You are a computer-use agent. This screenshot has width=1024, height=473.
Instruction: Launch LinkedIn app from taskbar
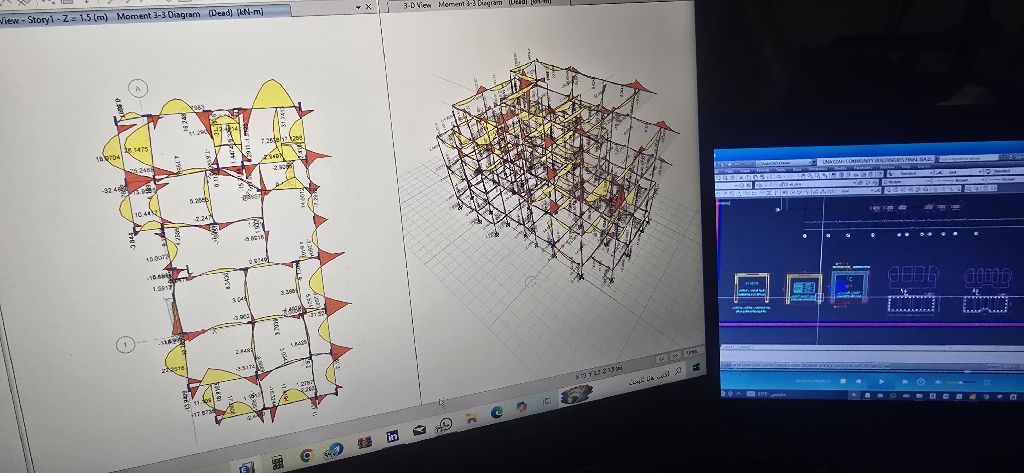[393, 435]
